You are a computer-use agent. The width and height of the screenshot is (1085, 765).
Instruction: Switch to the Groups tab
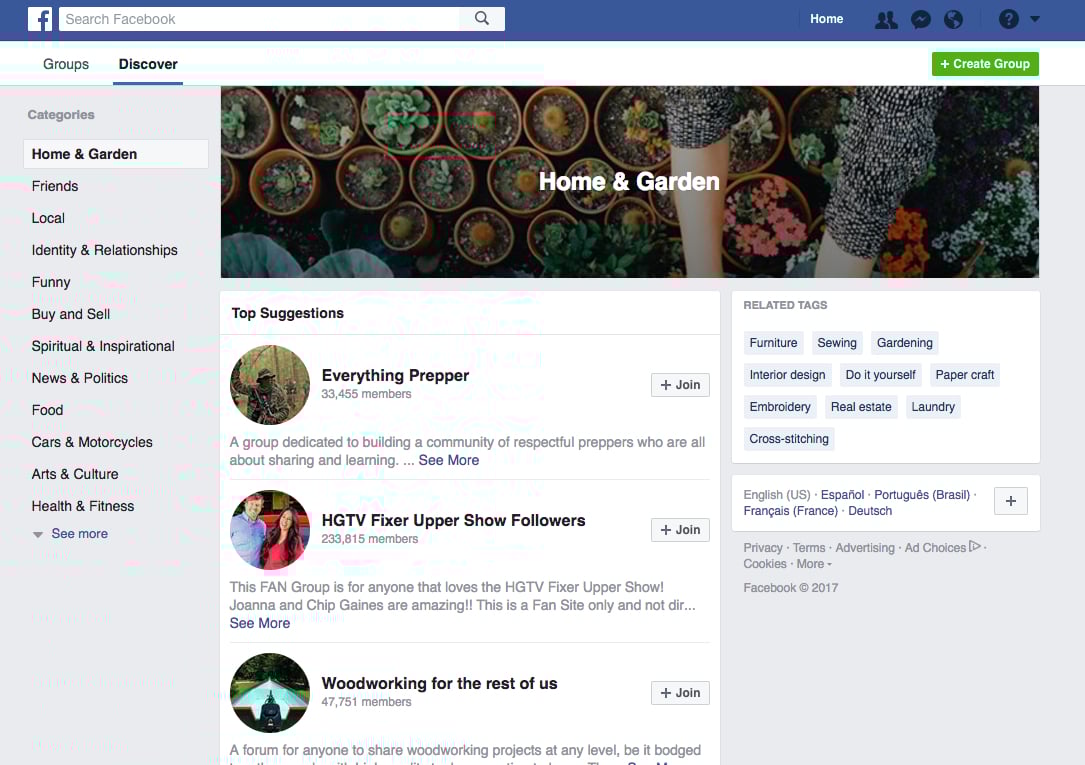[x=66, y=64]
